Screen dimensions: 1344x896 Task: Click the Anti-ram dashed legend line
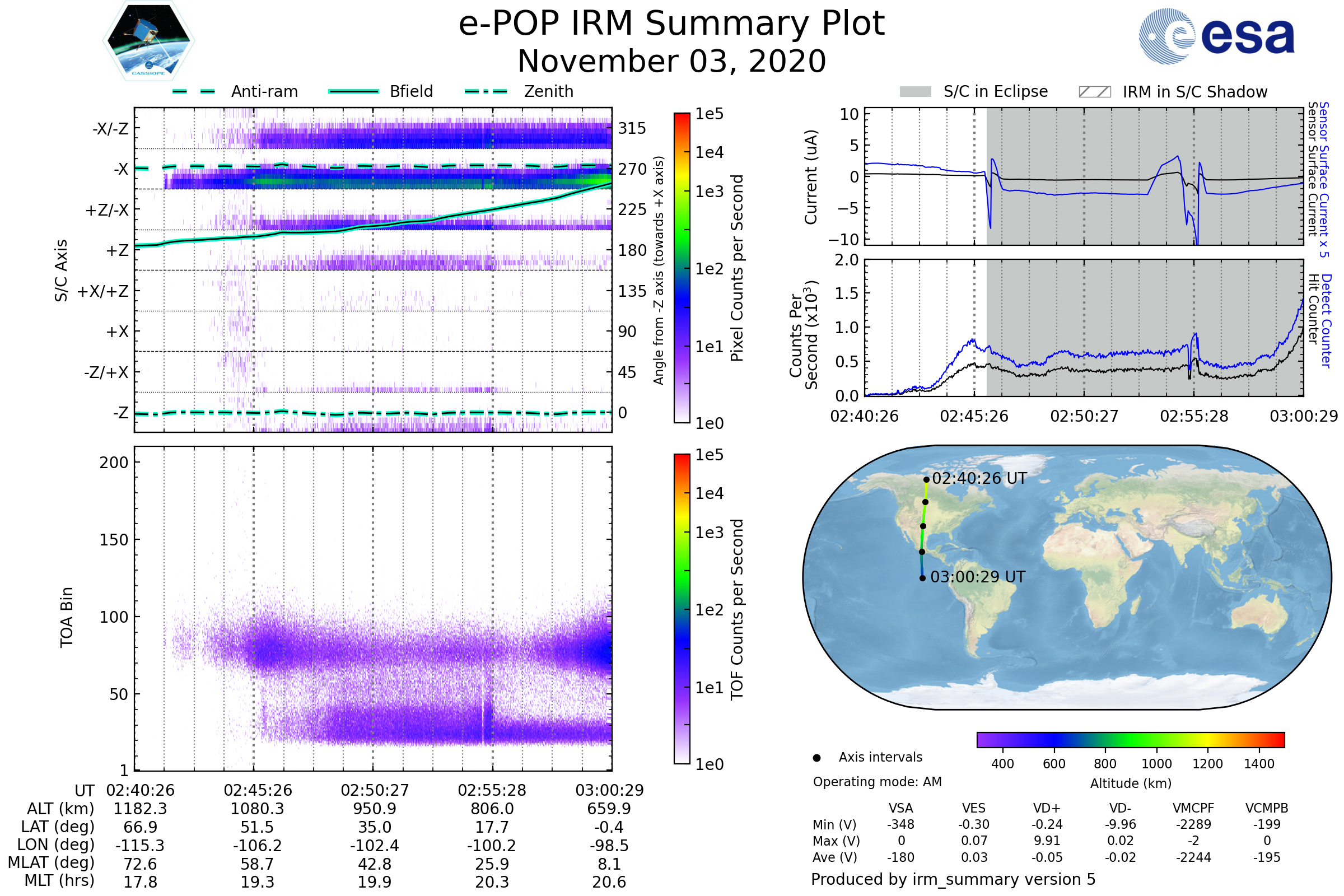pyautogui.click(x=193, y=91)
